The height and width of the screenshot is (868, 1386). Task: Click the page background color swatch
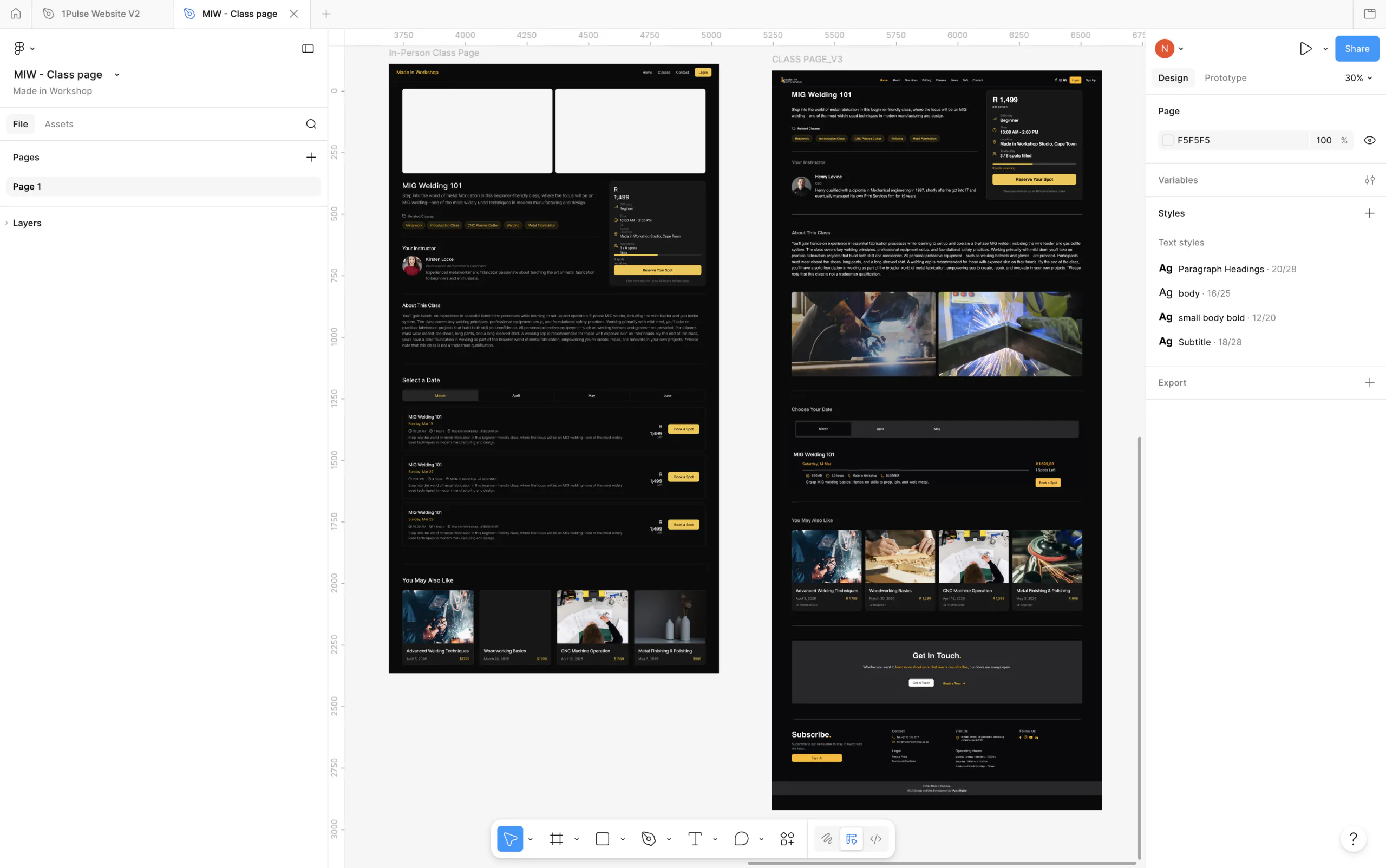coord(1167,140)
